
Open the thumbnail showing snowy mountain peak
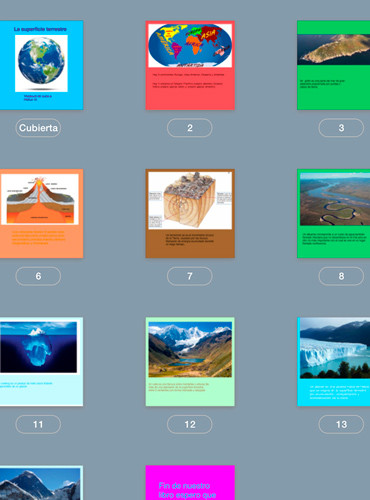click(x=41, y=483)
